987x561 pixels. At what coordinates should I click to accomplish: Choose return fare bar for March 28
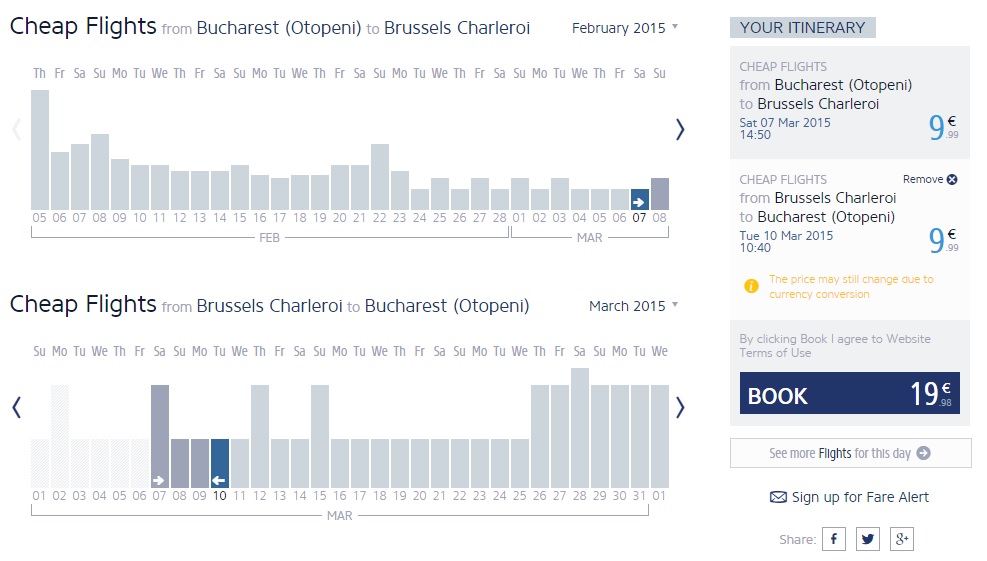[x=580, y=428]
